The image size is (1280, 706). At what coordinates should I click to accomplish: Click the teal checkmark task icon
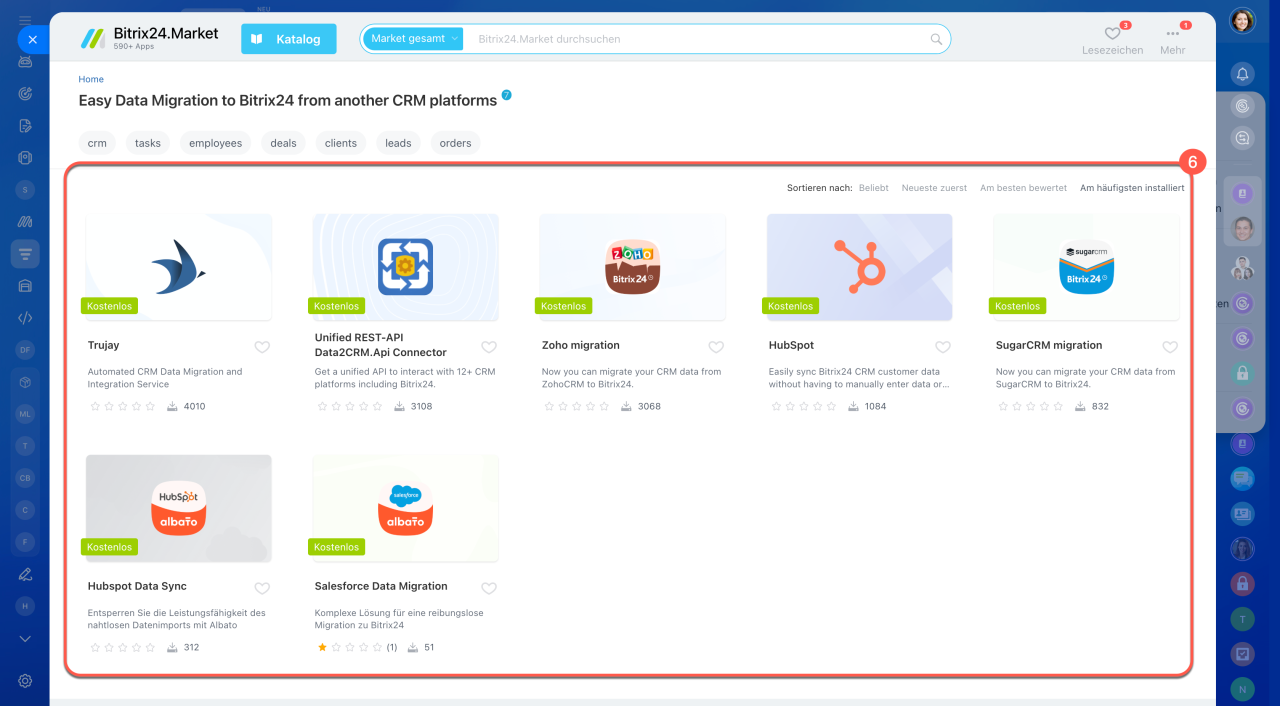click(x=1242, y=653)
